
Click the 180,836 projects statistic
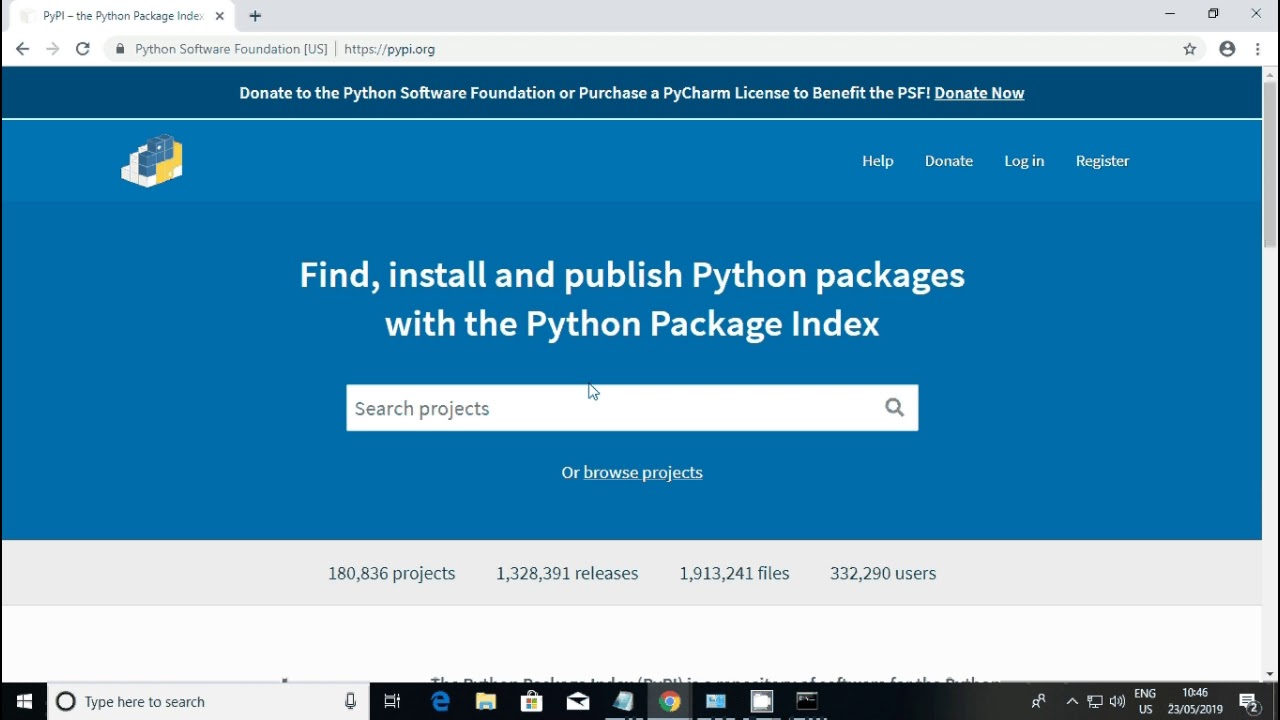coord(392,573)
